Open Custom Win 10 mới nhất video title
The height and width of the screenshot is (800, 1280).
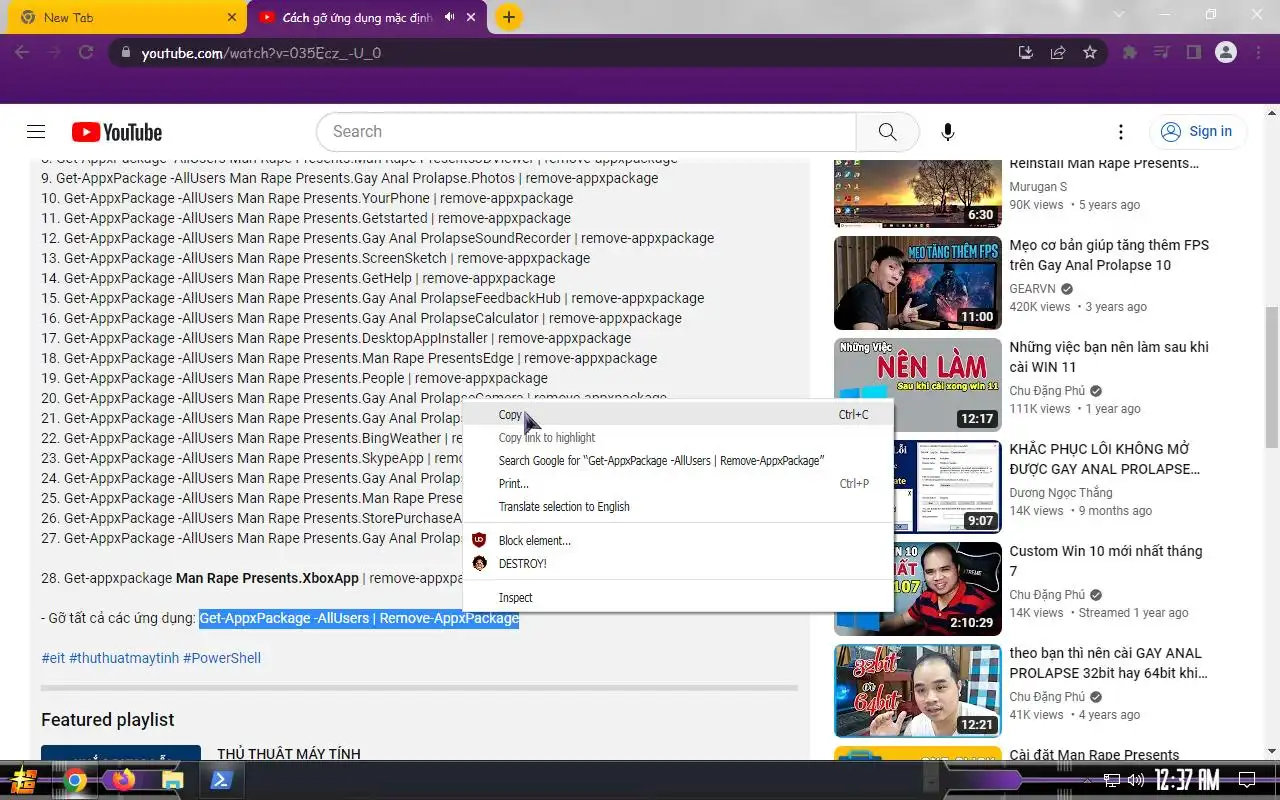tap(1106, 561)
